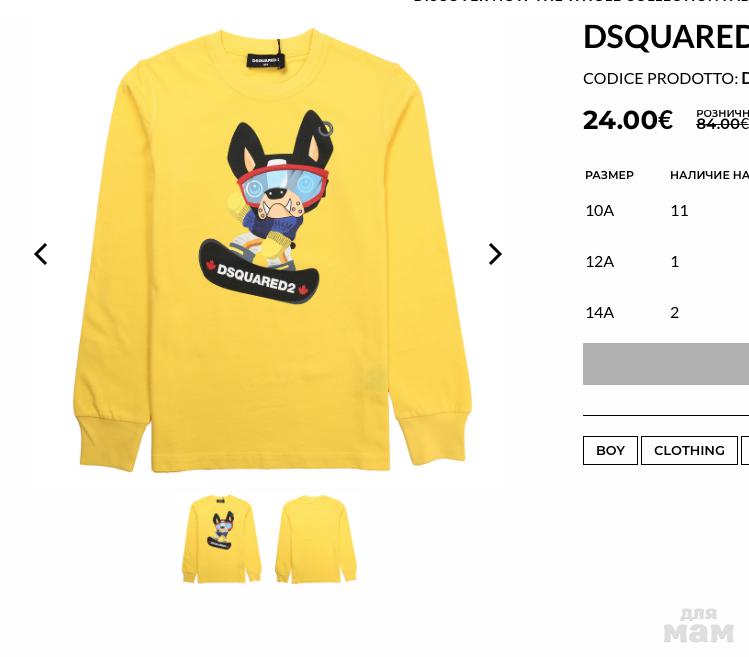Open the BOY category tag

pyautogui.click(x=610, y=450)
